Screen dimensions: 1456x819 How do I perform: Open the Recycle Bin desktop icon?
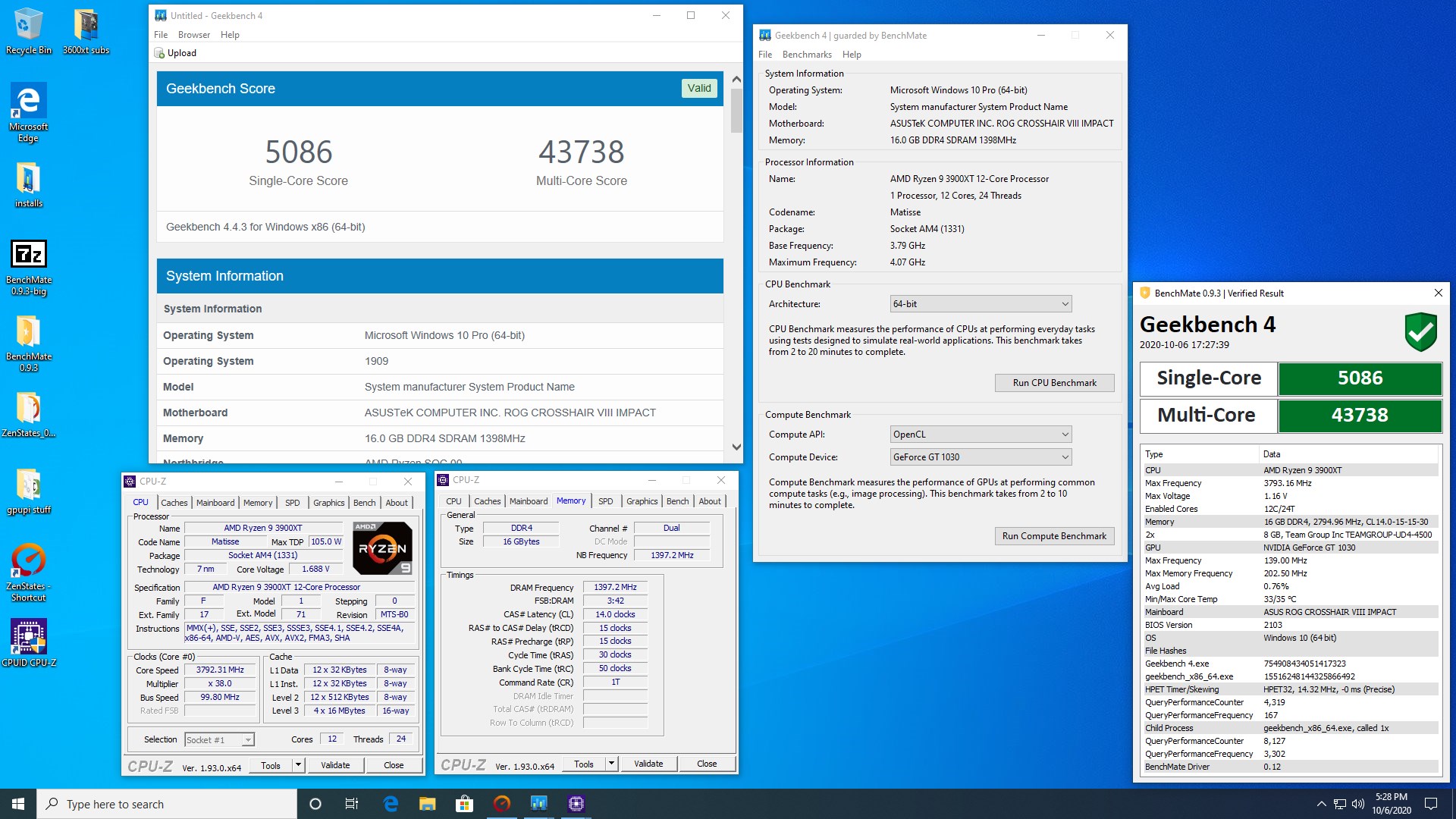(x=29, y=30)
